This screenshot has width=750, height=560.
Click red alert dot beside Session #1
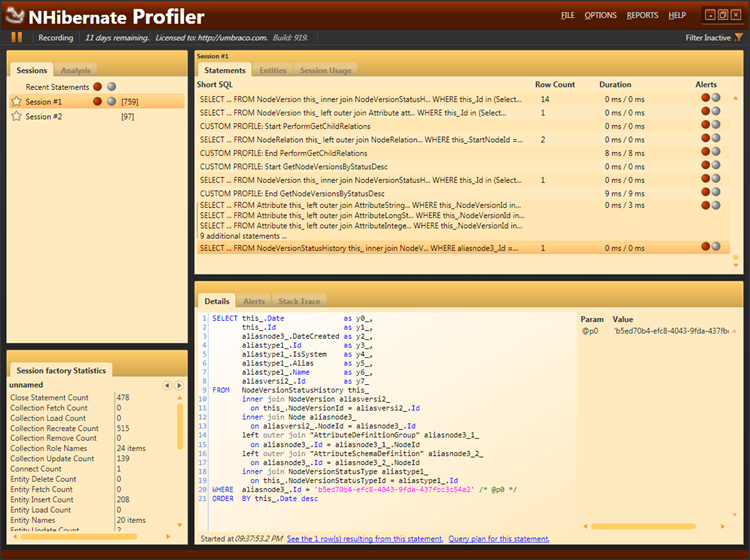(98, 101)
